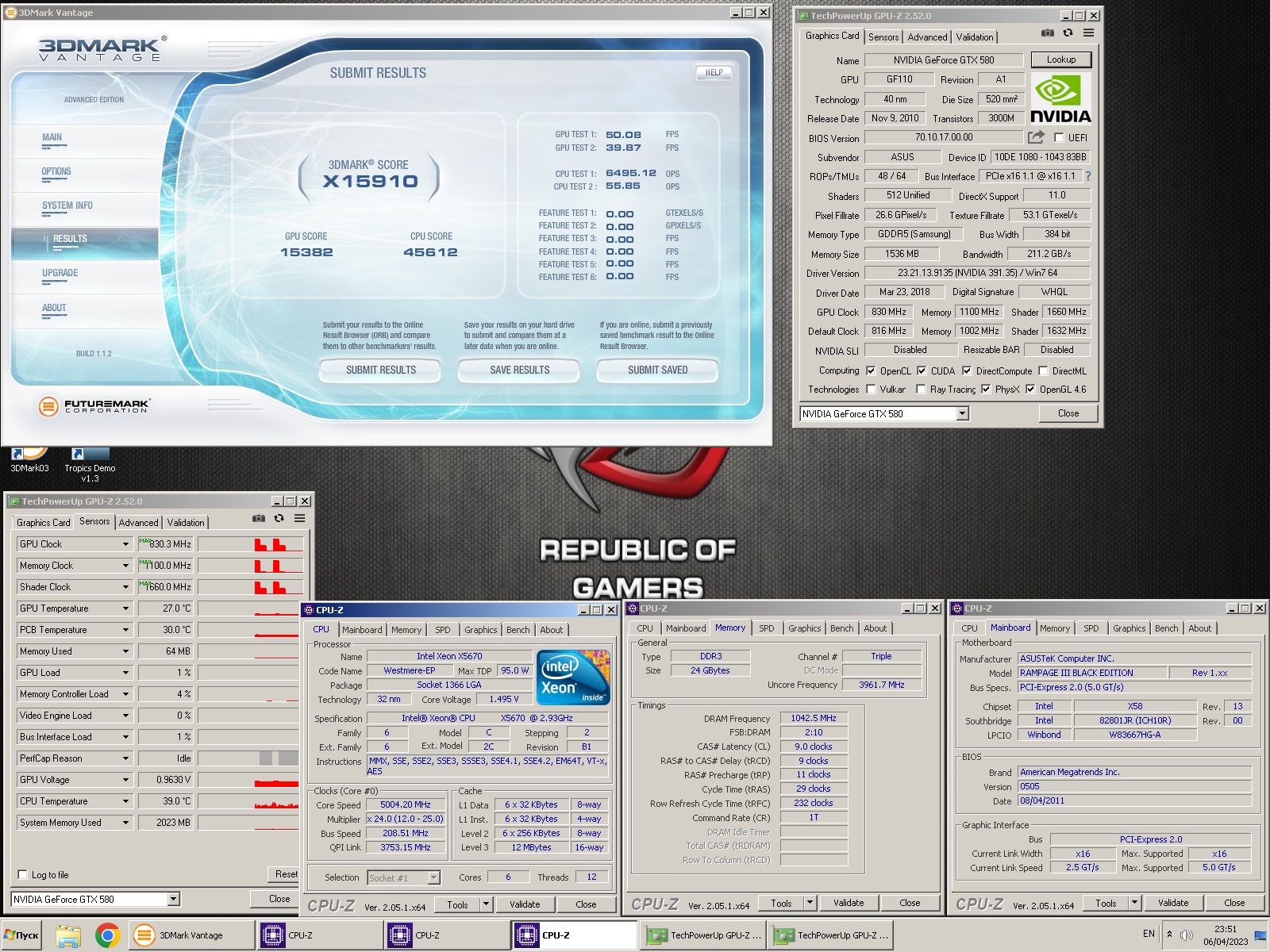Open Sensors tab in top GPU-Z window
This screenshot has height=952, width=1270.
pyautogui.click(x=883, y=37)
